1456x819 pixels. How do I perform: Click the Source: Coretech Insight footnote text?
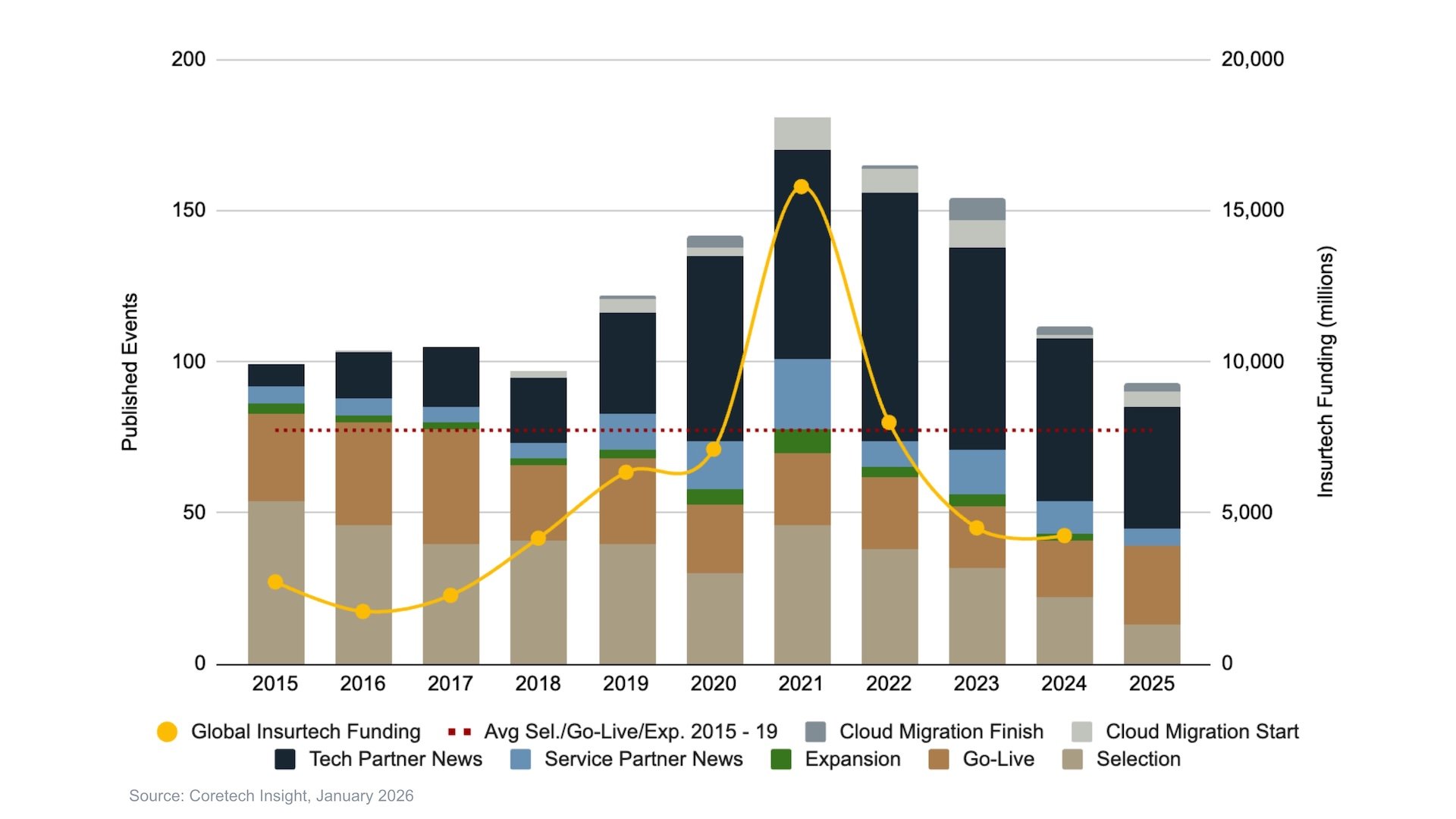pos(271,795)
